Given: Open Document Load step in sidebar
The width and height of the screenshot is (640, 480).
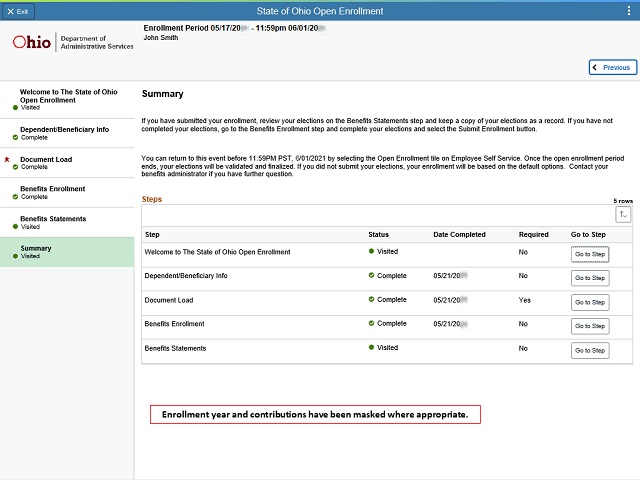Looking at the screenshot, I should [67, 163].
